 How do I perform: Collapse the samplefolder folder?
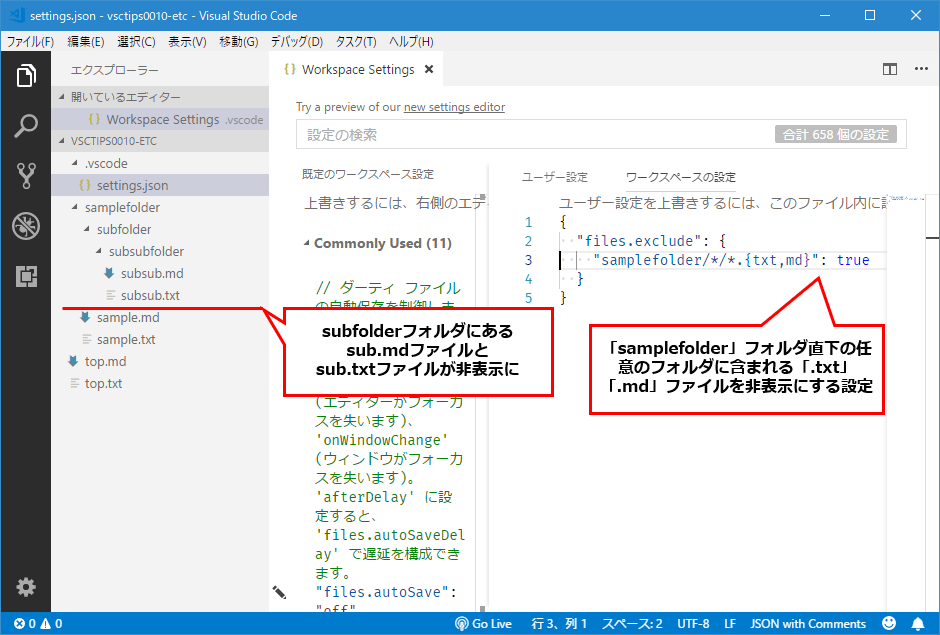tap(74, 207)
